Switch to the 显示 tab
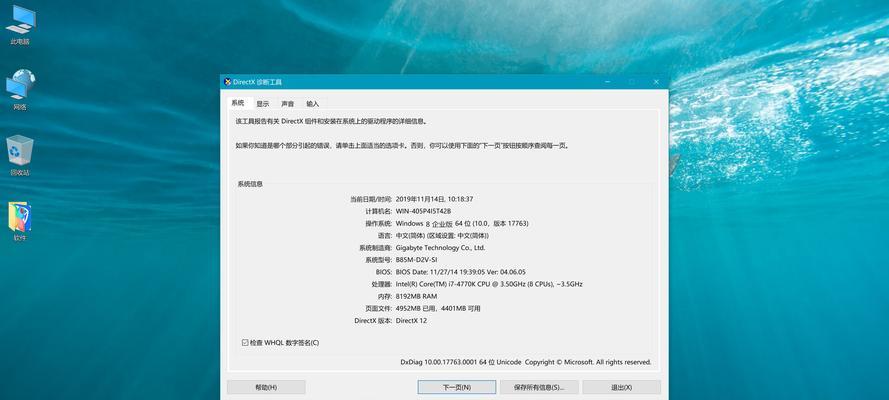 pos(263,104)
